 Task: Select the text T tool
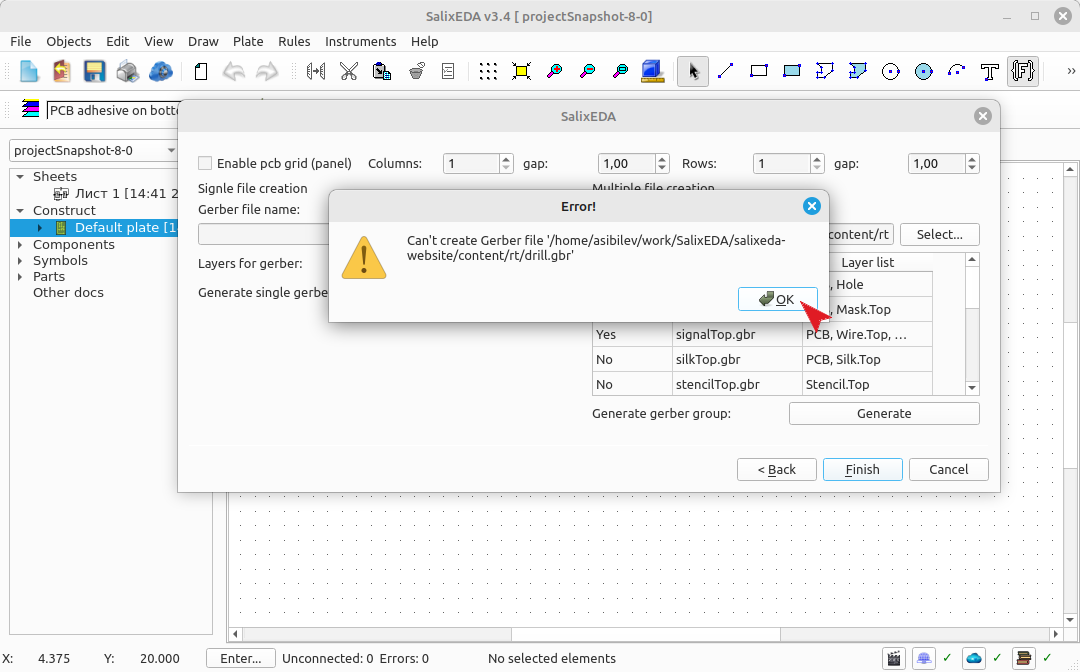(990, 72)
